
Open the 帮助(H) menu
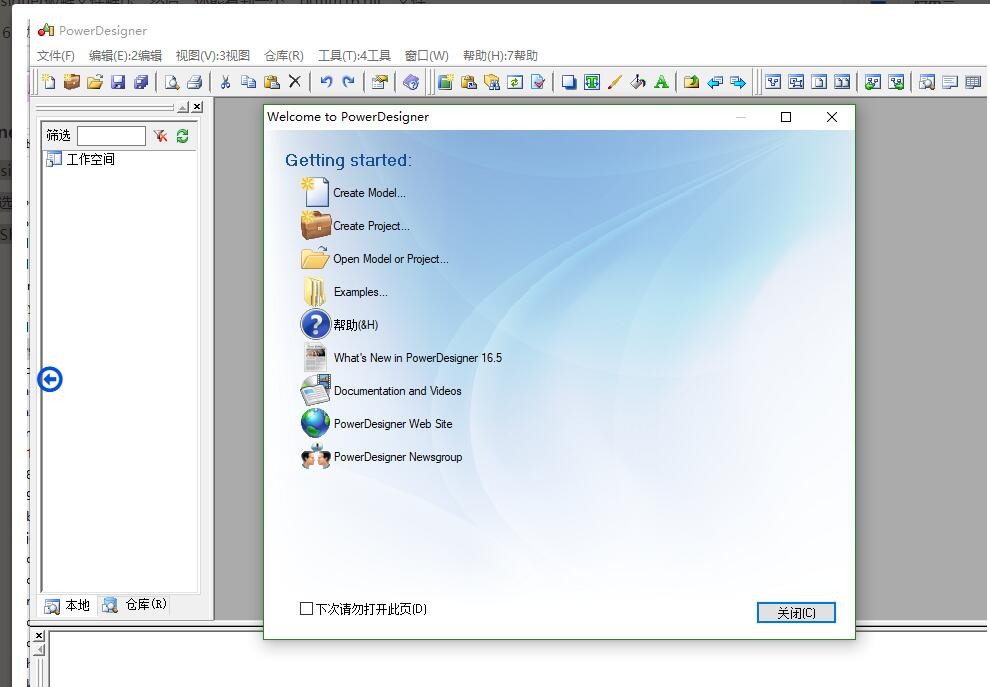[x=500, y=56]
